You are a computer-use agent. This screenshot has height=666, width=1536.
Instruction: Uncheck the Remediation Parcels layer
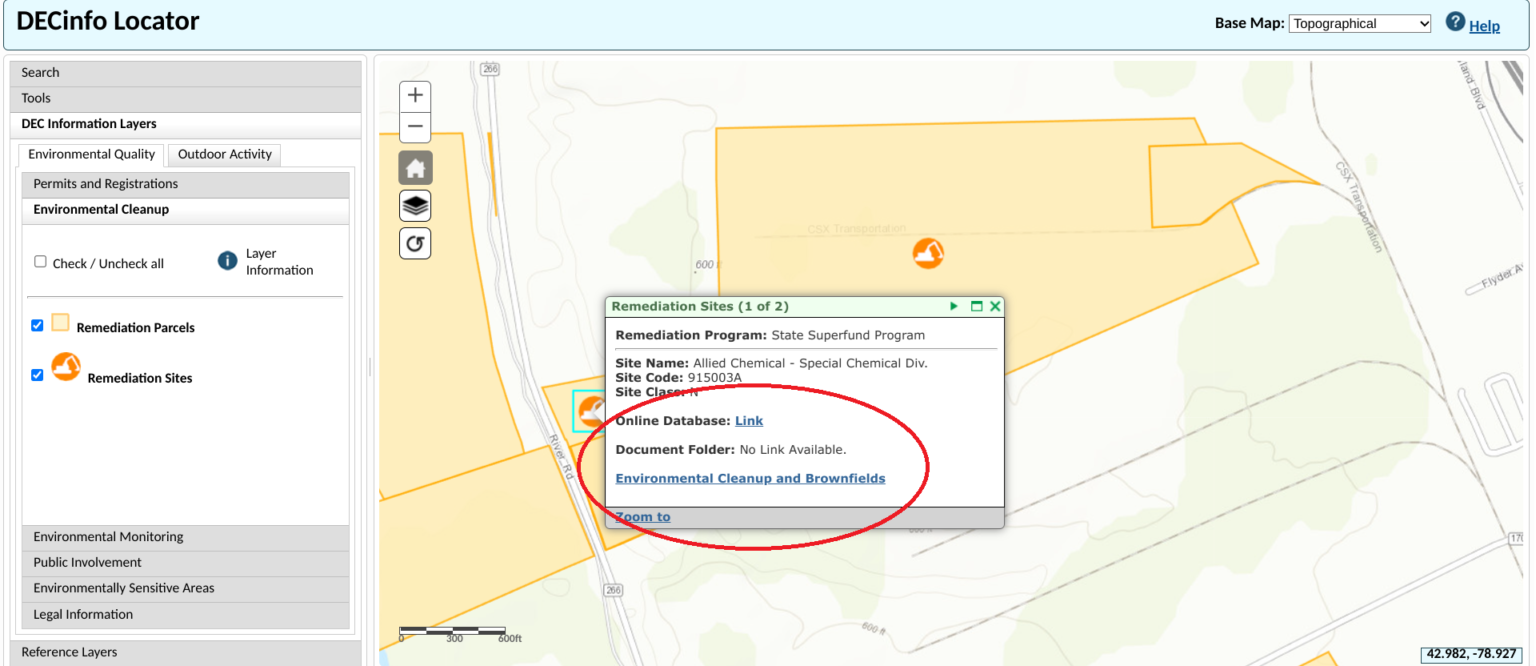pyautogui.click(x=37, y=325)
